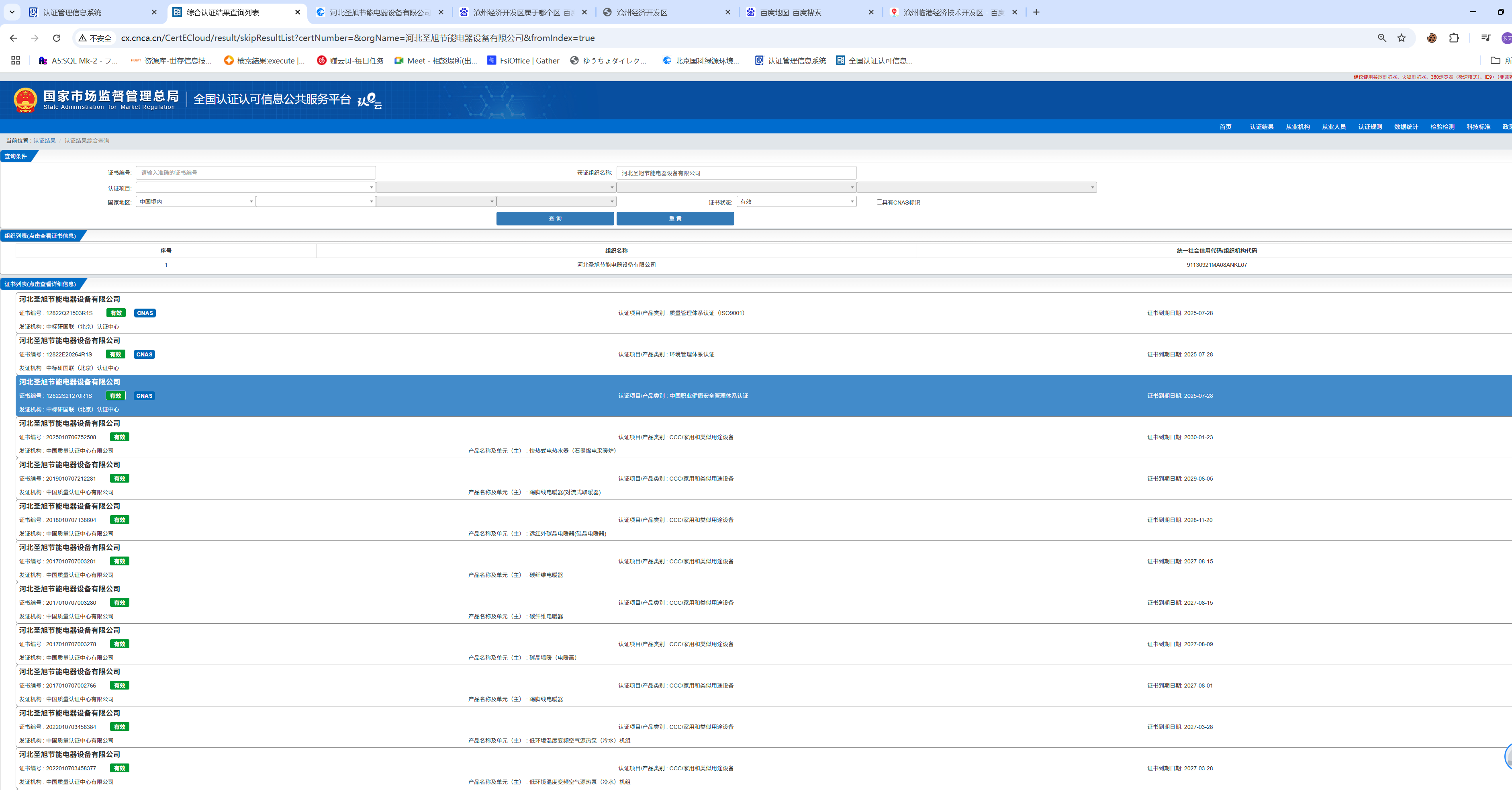Open the Meet bookmark
Image resolution: width=1512 pixels, height=790 pixels.
pos(435,61)
